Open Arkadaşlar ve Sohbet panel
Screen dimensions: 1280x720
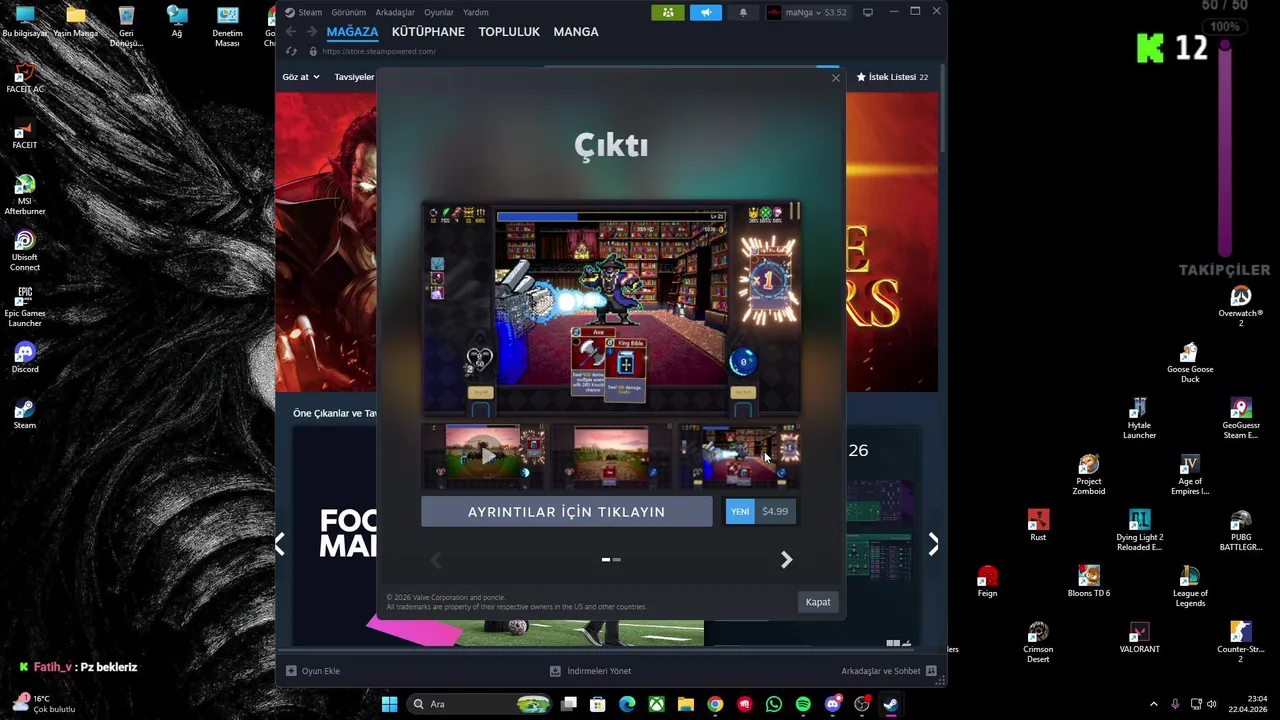(x=888, y=671)
